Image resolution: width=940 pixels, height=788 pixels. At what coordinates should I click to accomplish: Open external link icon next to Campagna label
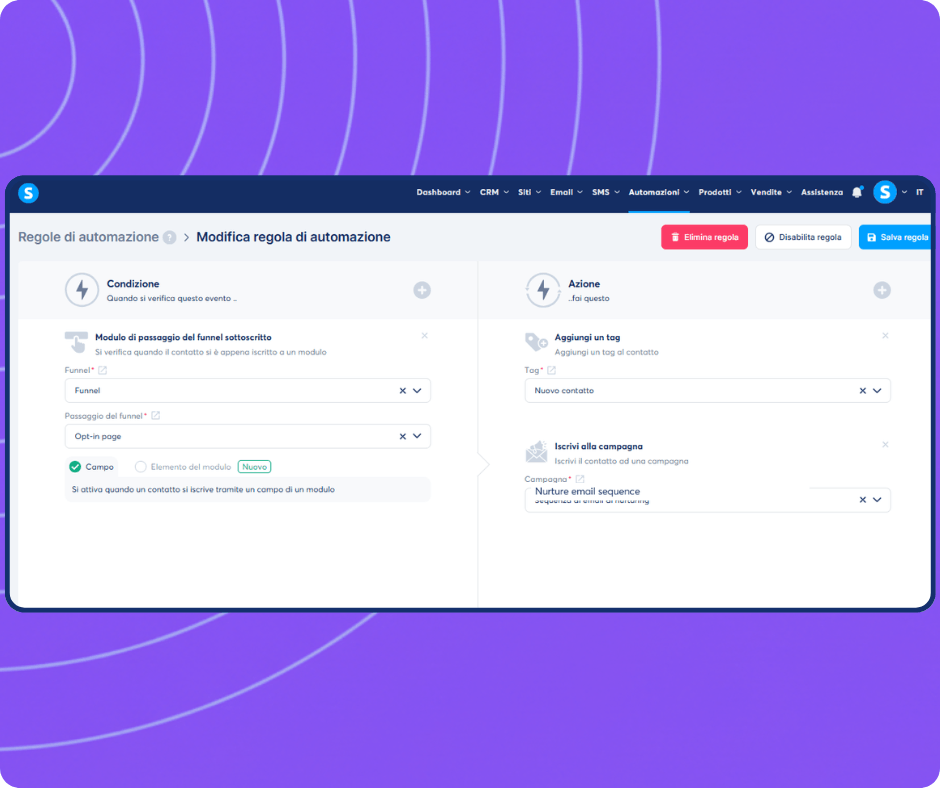580,479
